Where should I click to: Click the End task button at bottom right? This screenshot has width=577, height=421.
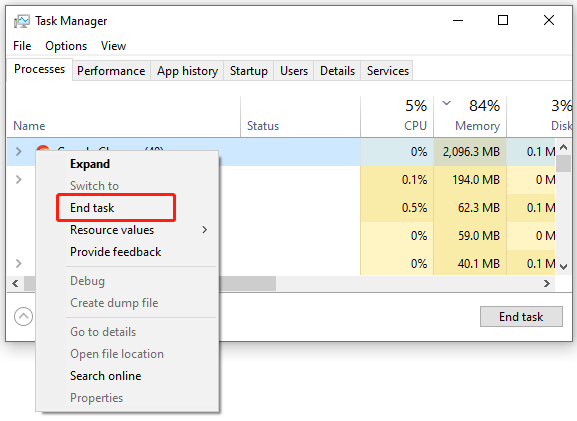pyautogui.click(x=521, y=316)
